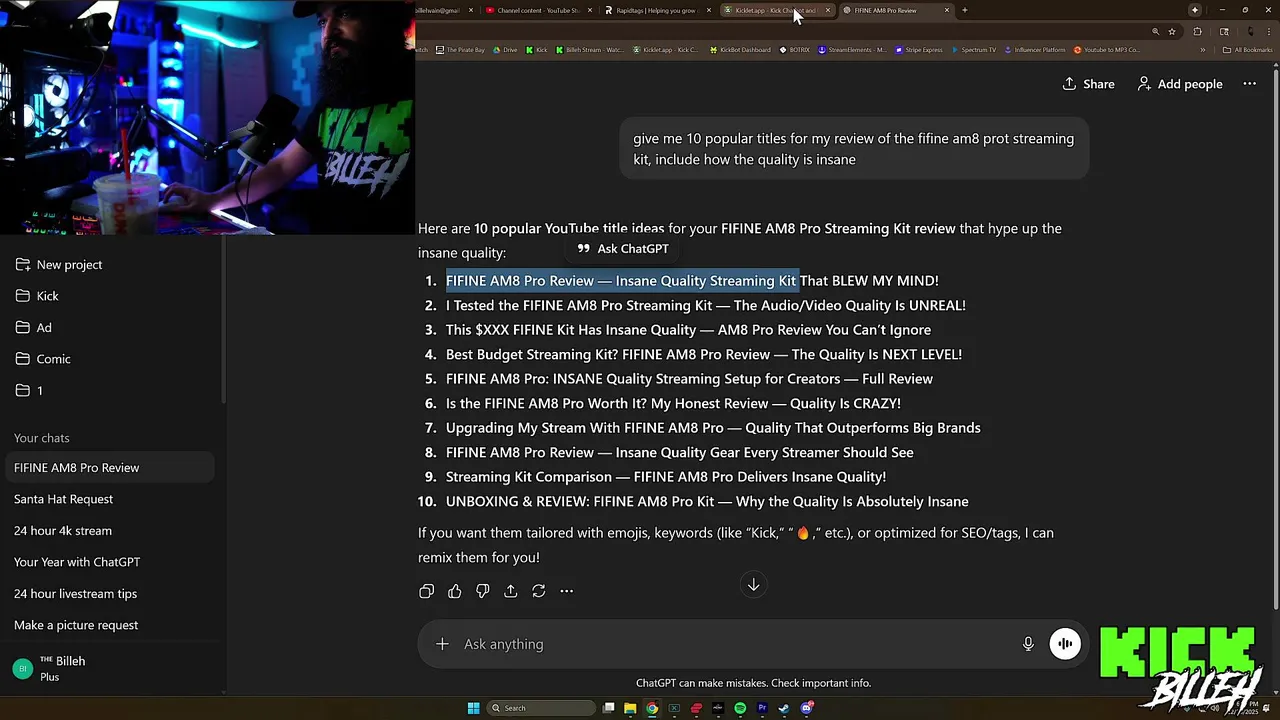Open the Spectrum TV bookmark
The height and width of the screenshot is (720, 1280).
pyautogui.click(x=974, y=50)
